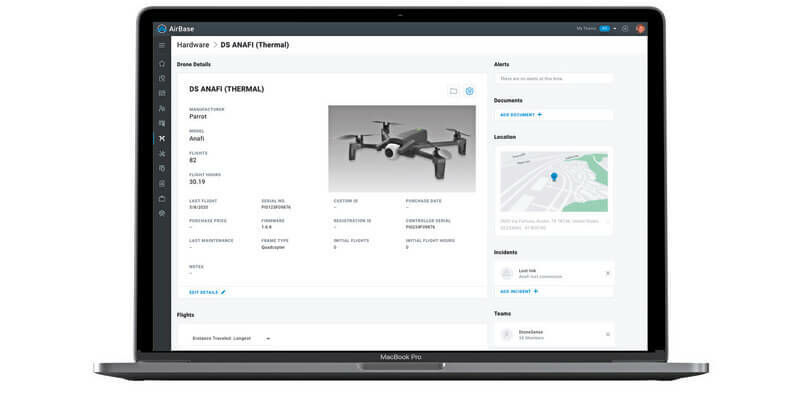Click the location map preview
Viewport: 800px width, 400px height.
[x=554, y=182]
